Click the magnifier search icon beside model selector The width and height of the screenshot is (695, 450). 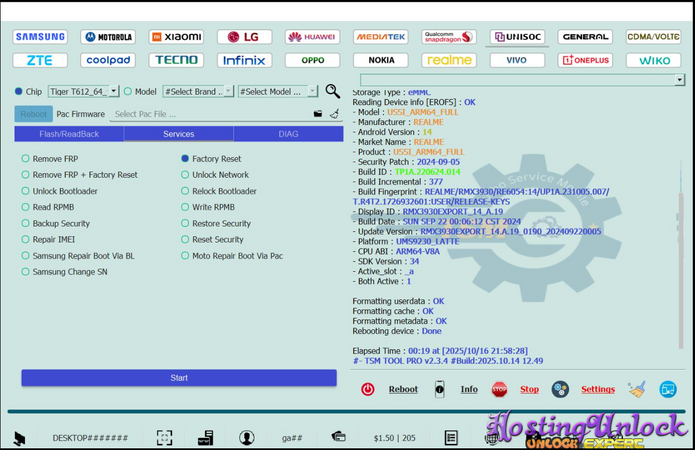pos(332,92)
